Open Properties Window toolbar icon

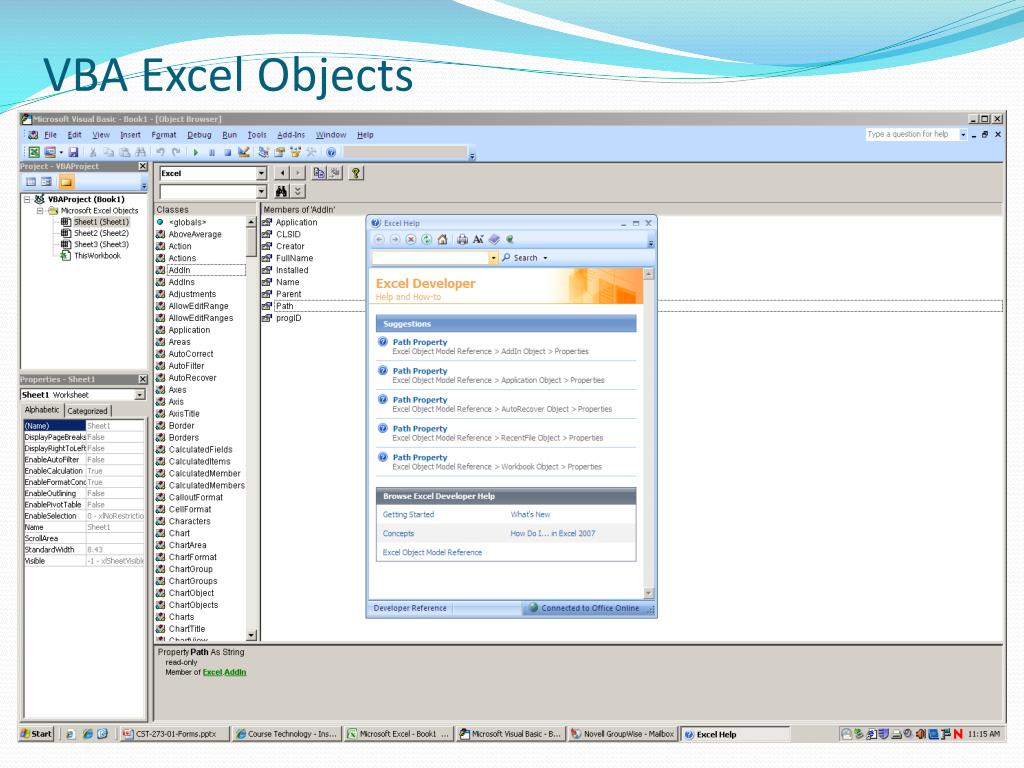coord(280,152)
